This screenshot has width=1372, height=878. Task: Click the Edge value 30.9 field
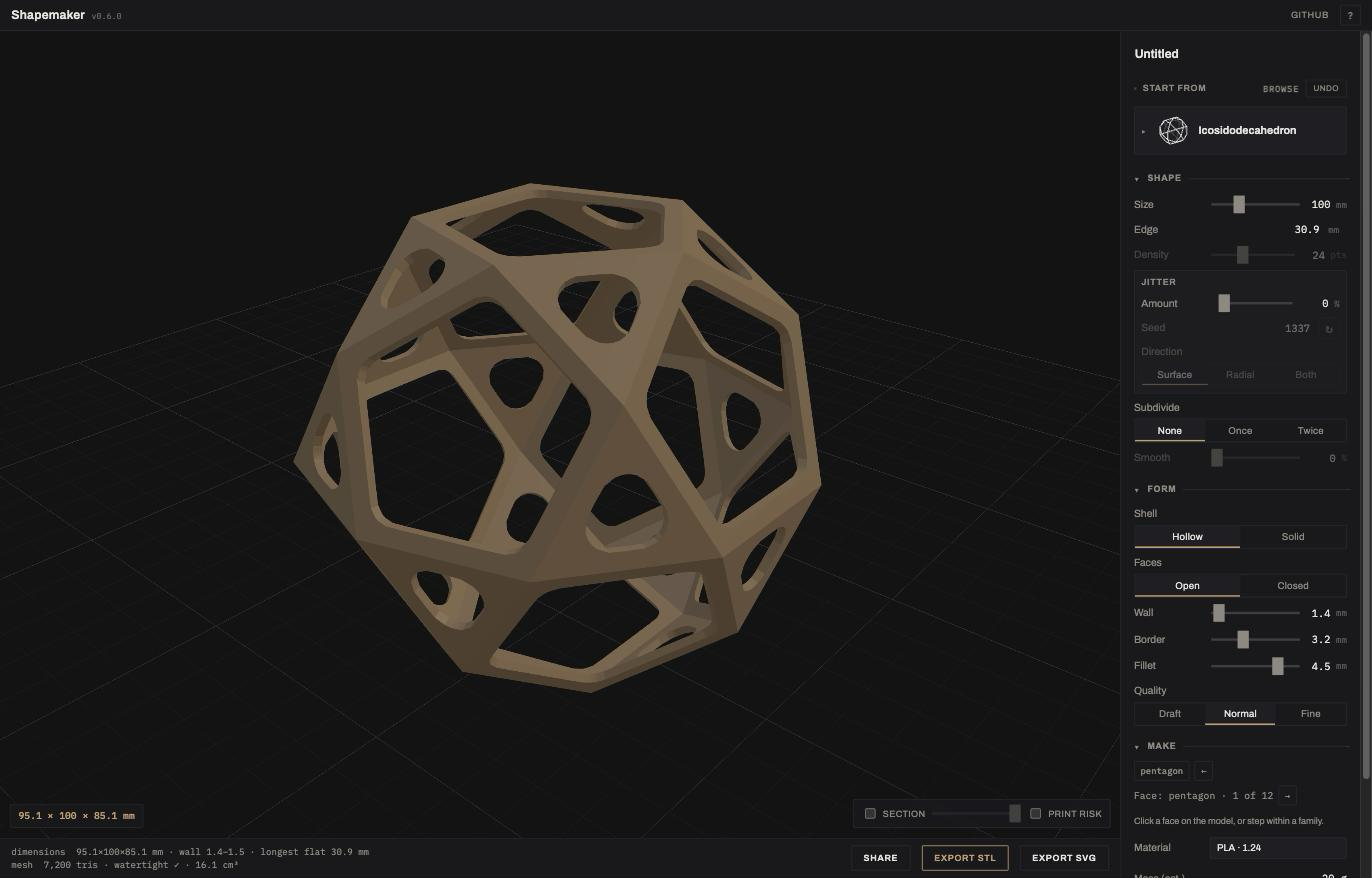tap(1306, 230)
